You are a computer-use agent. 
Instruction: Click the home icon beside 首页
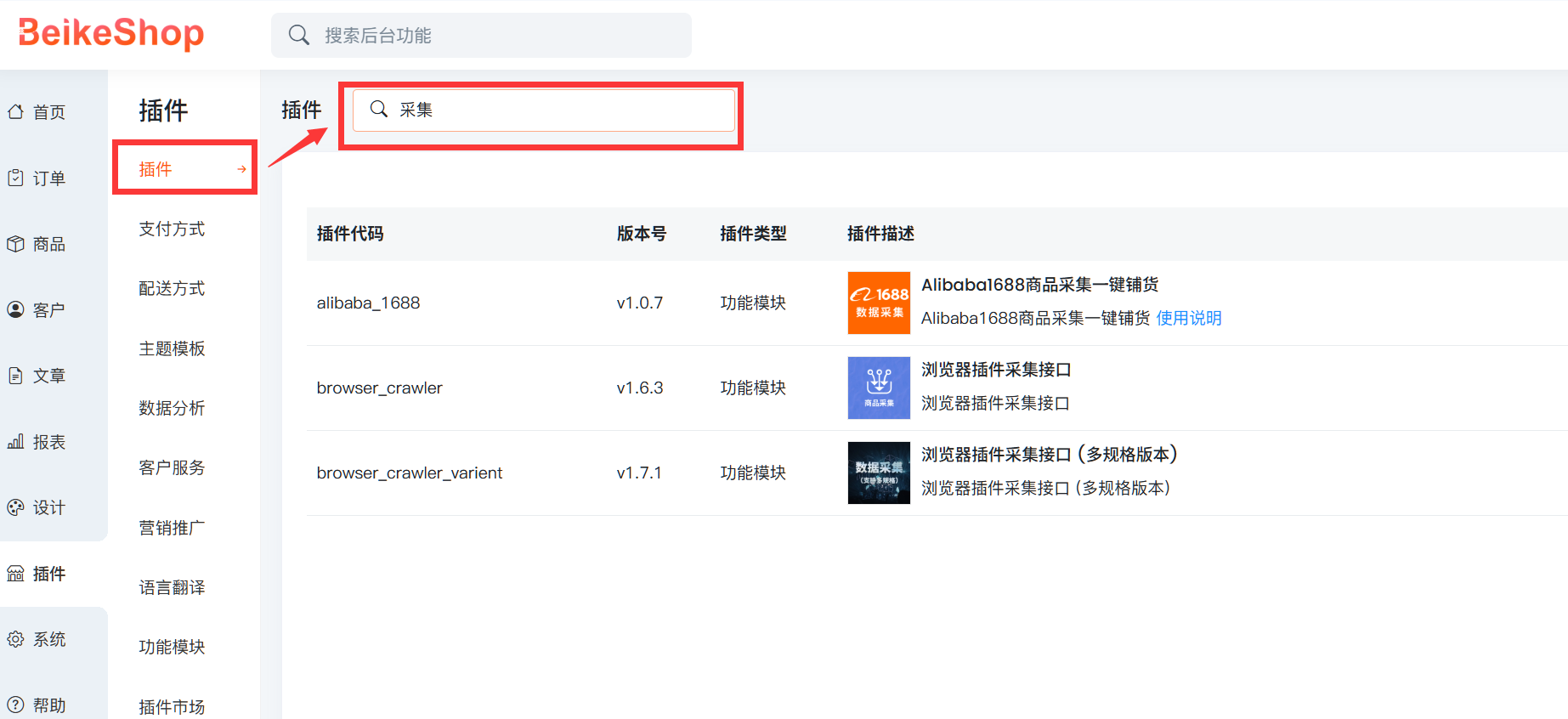pyautogui.click(x=15, y=111)
